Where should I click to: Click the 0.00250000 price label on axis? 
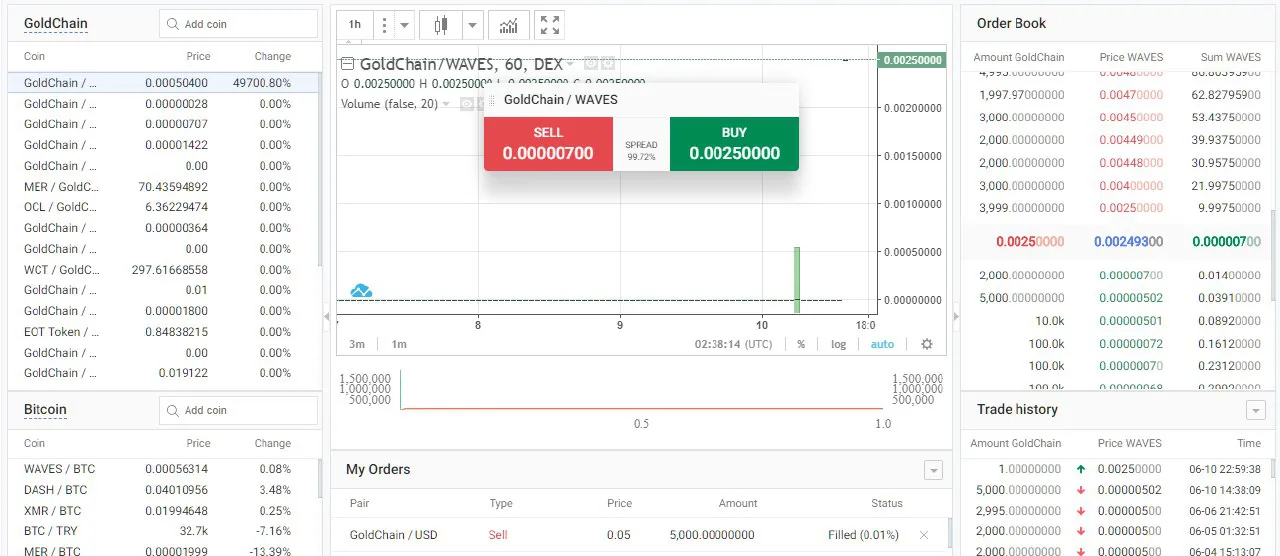click(x=911, y=60)
